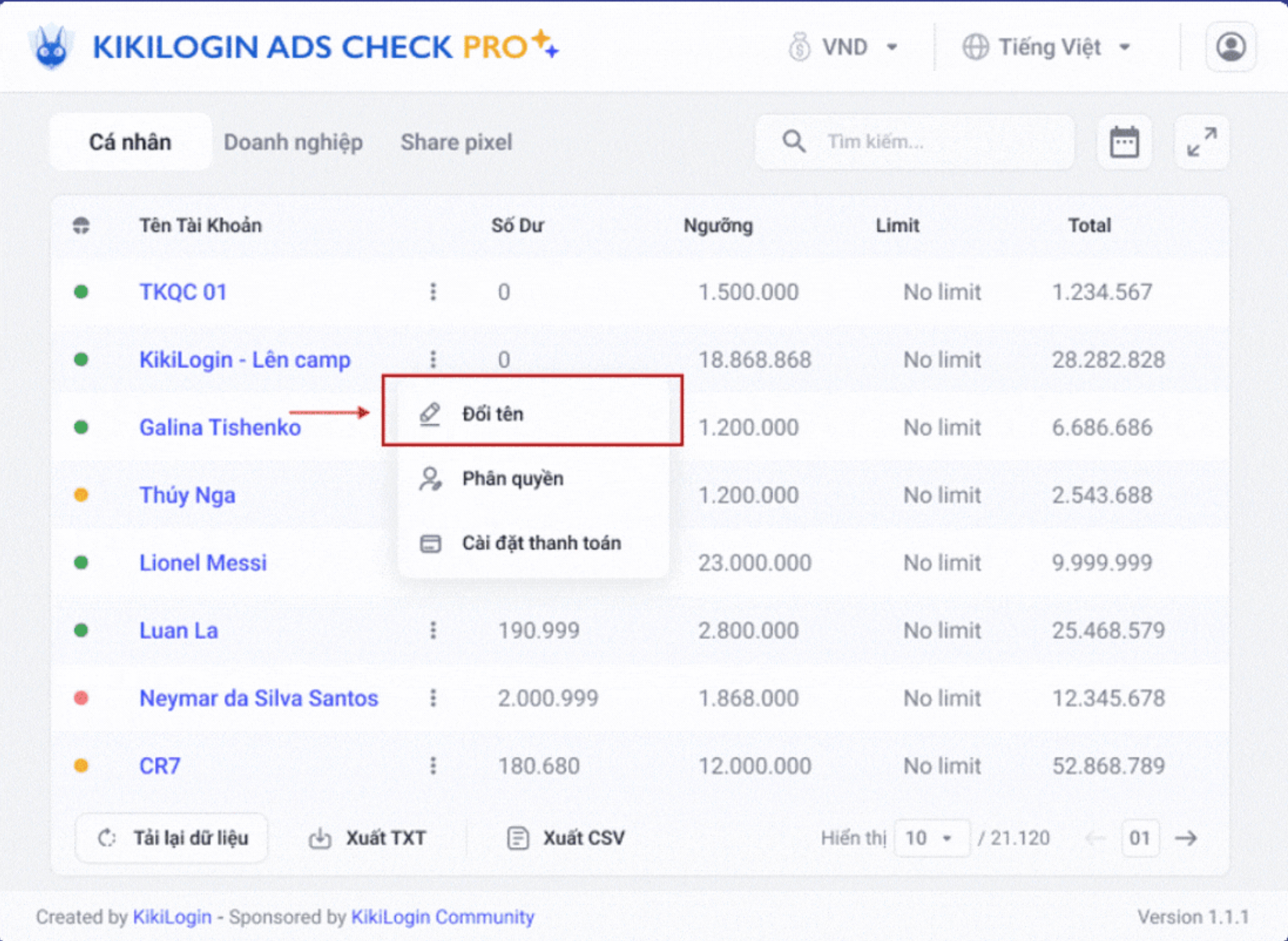Choose Đổi tên in the context menu
Image resolution: width=1288 pixels, height=941 pixels.
pos(533,413)
